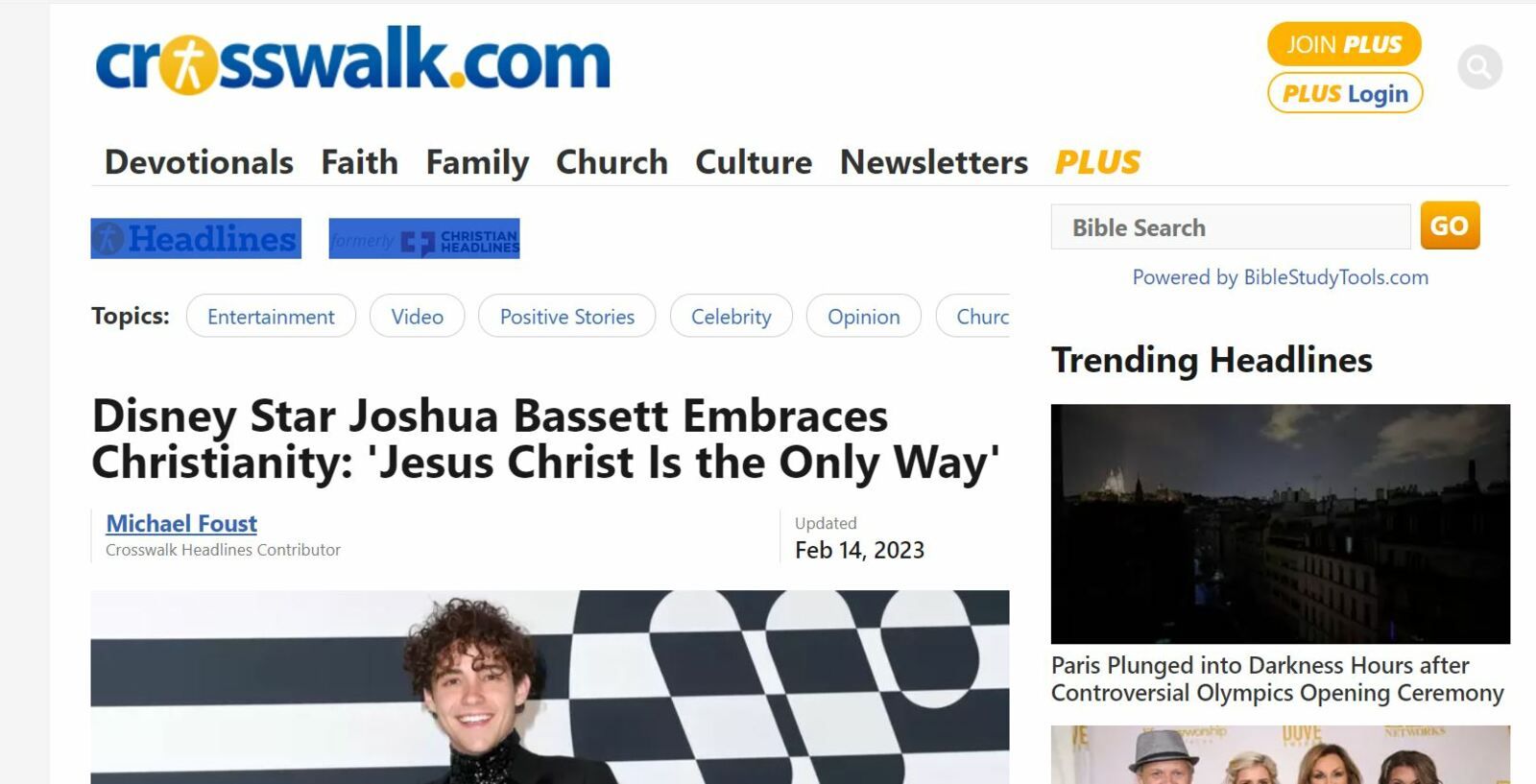Select the Family nav item
Image resolution: width=1536 pixels, height=784 pixels.
[477, 162]
